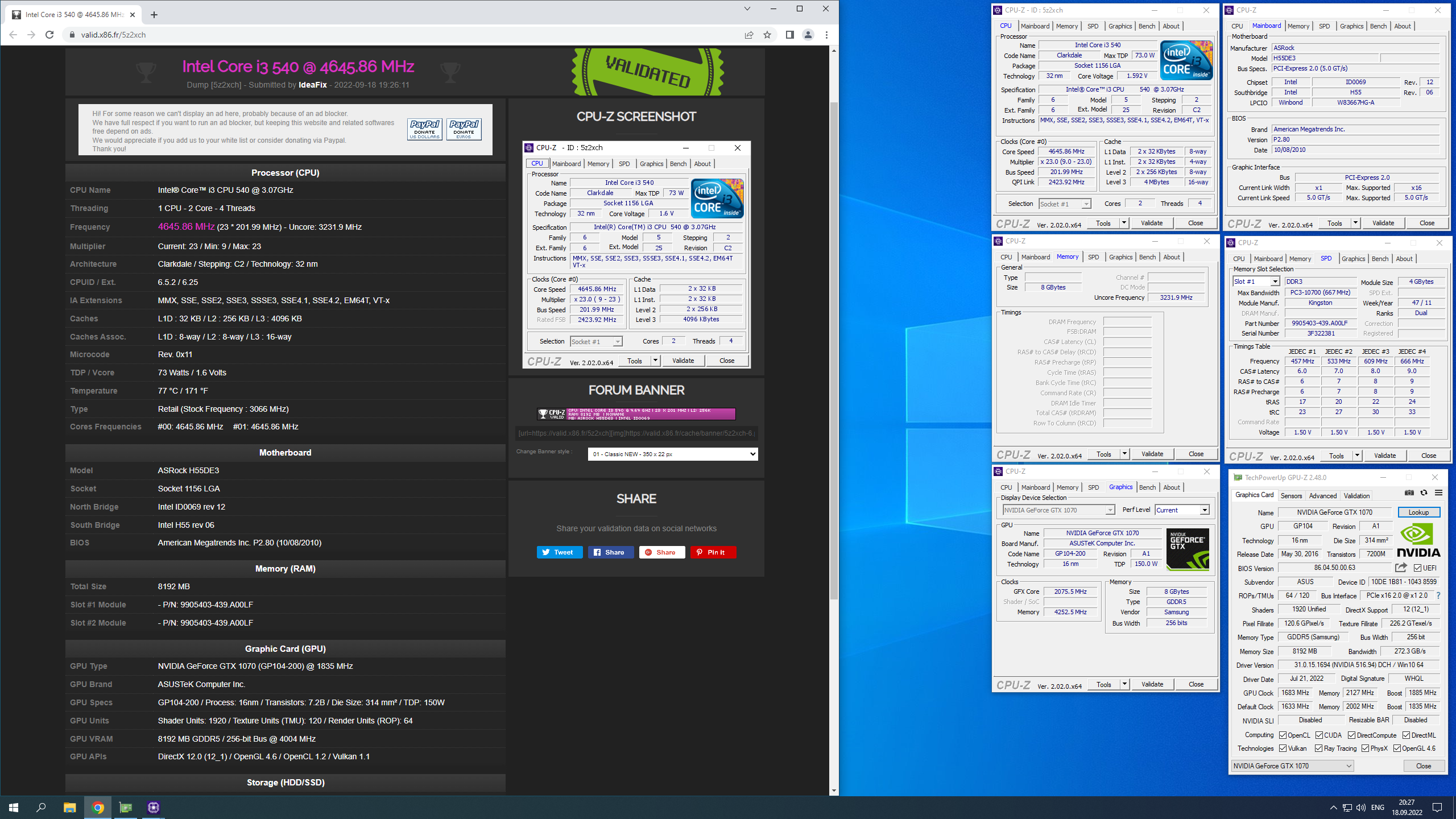Click page scrollbar down arrow
The height and width of the screenshot is (819, 1456).
(834, 791)
